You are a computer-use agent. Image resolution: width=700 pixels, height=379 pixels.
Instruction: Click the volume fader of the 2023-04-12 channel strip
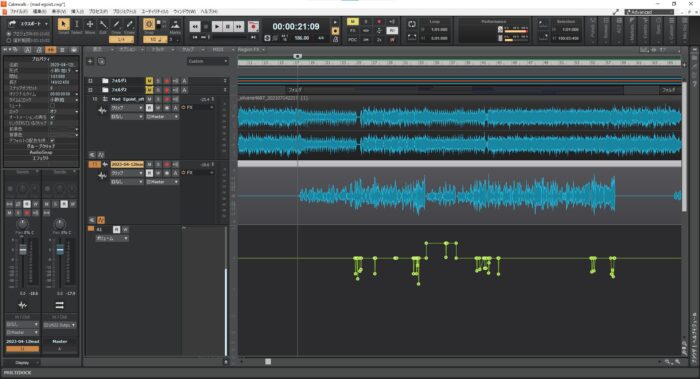[23, 250]
